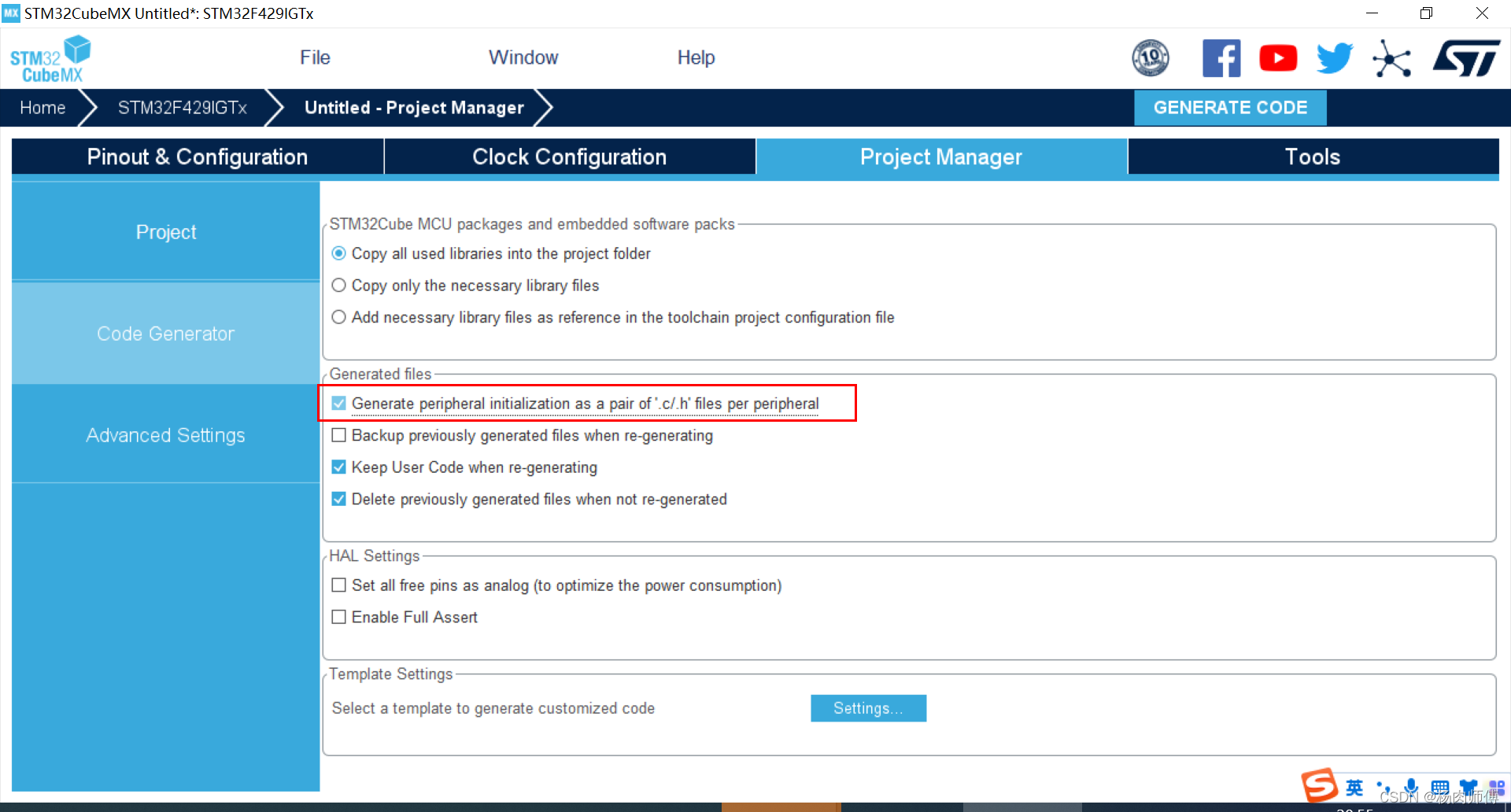The image size is (1511, 812).
Task: Open the Help menu
Action: [x=696, y=57]
